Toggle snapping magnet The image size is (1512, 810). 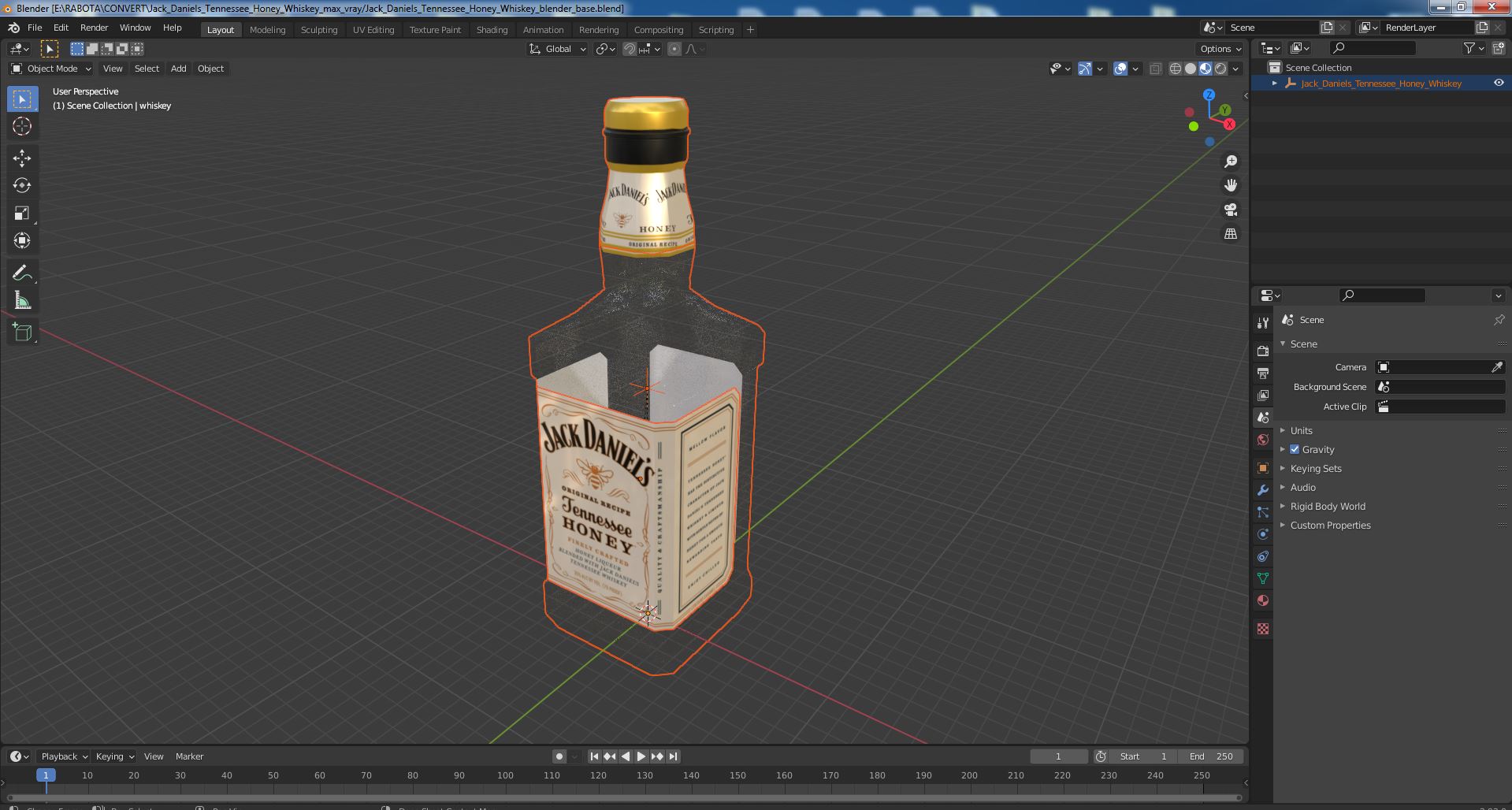pyautogui.click(x=630, y=49)
